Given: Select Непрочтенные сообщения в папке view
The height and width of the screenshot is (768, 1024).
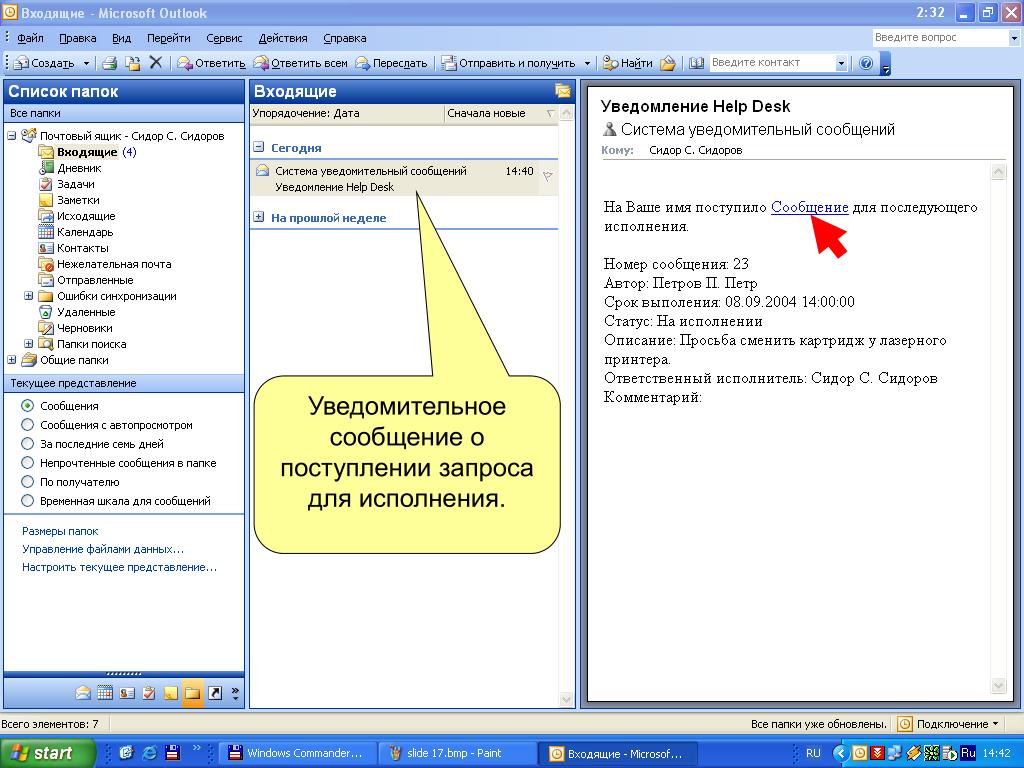Looking at the screenshot, I should pos(27,462).
